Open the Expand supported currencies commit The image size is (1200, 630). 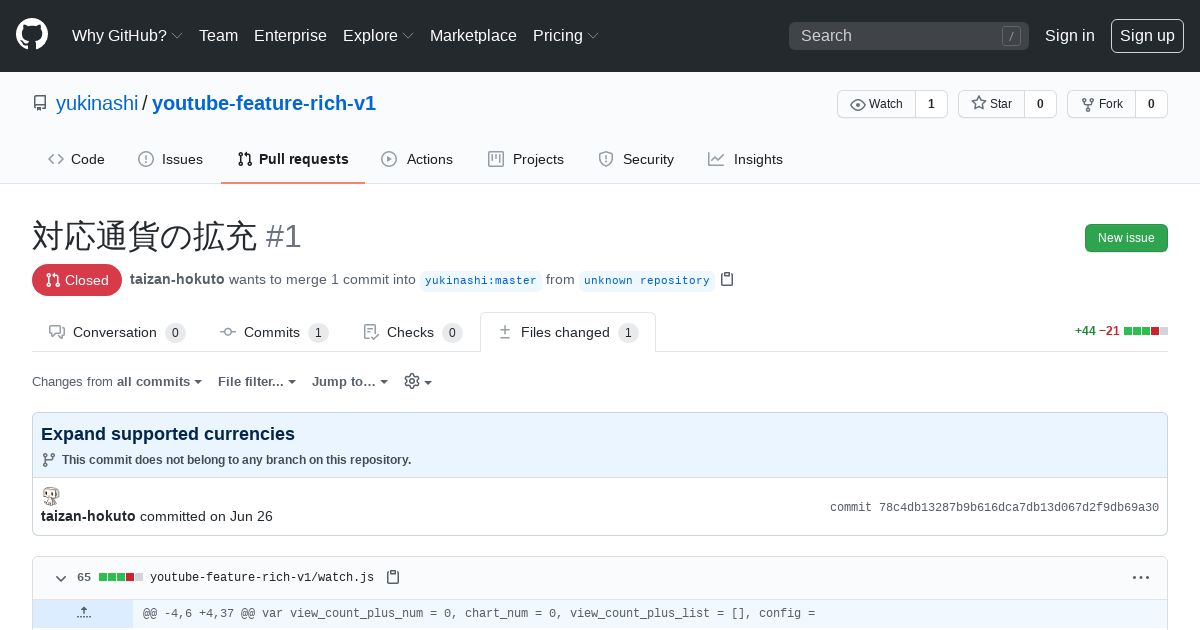(168, 434)
